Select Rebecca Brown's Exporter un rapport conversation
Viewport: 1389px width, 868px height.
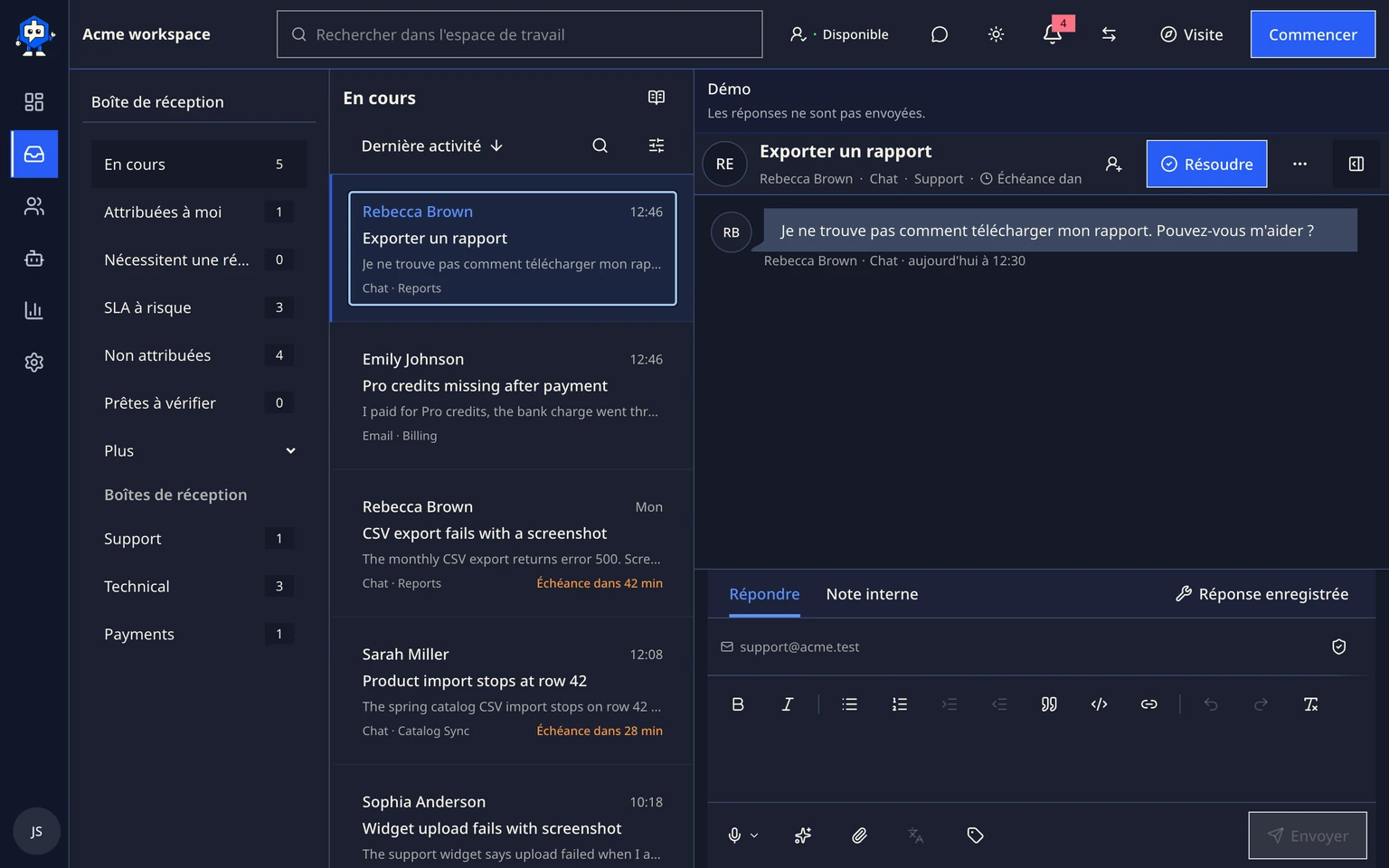point(512,249)
